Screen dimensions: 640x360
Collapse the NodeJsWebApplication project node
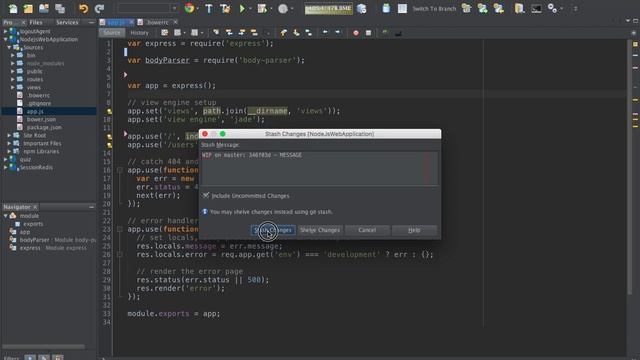[5, 39]
